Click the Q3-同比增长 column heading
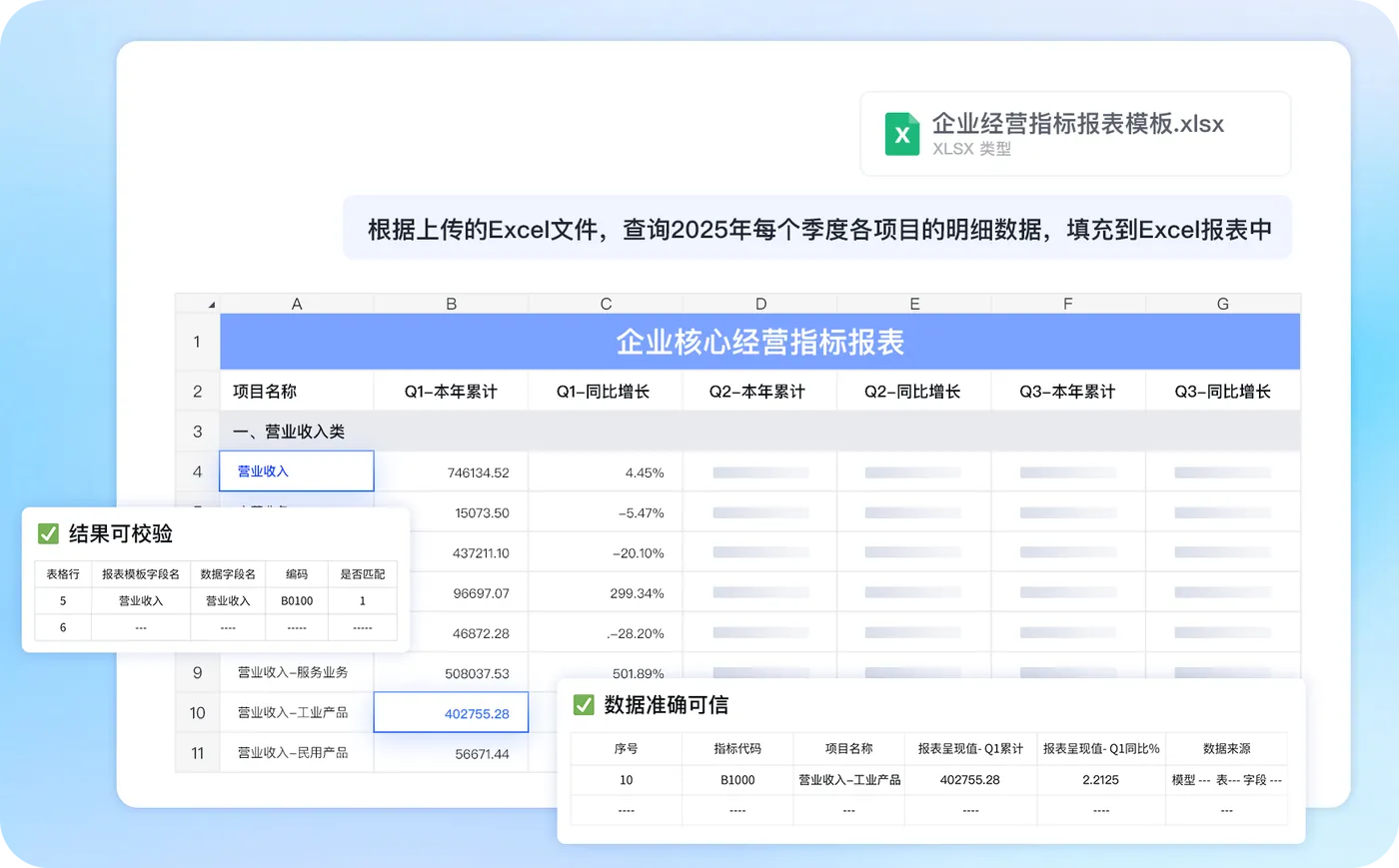The width and height of the screenshot is (1399, 868). 1223,391
